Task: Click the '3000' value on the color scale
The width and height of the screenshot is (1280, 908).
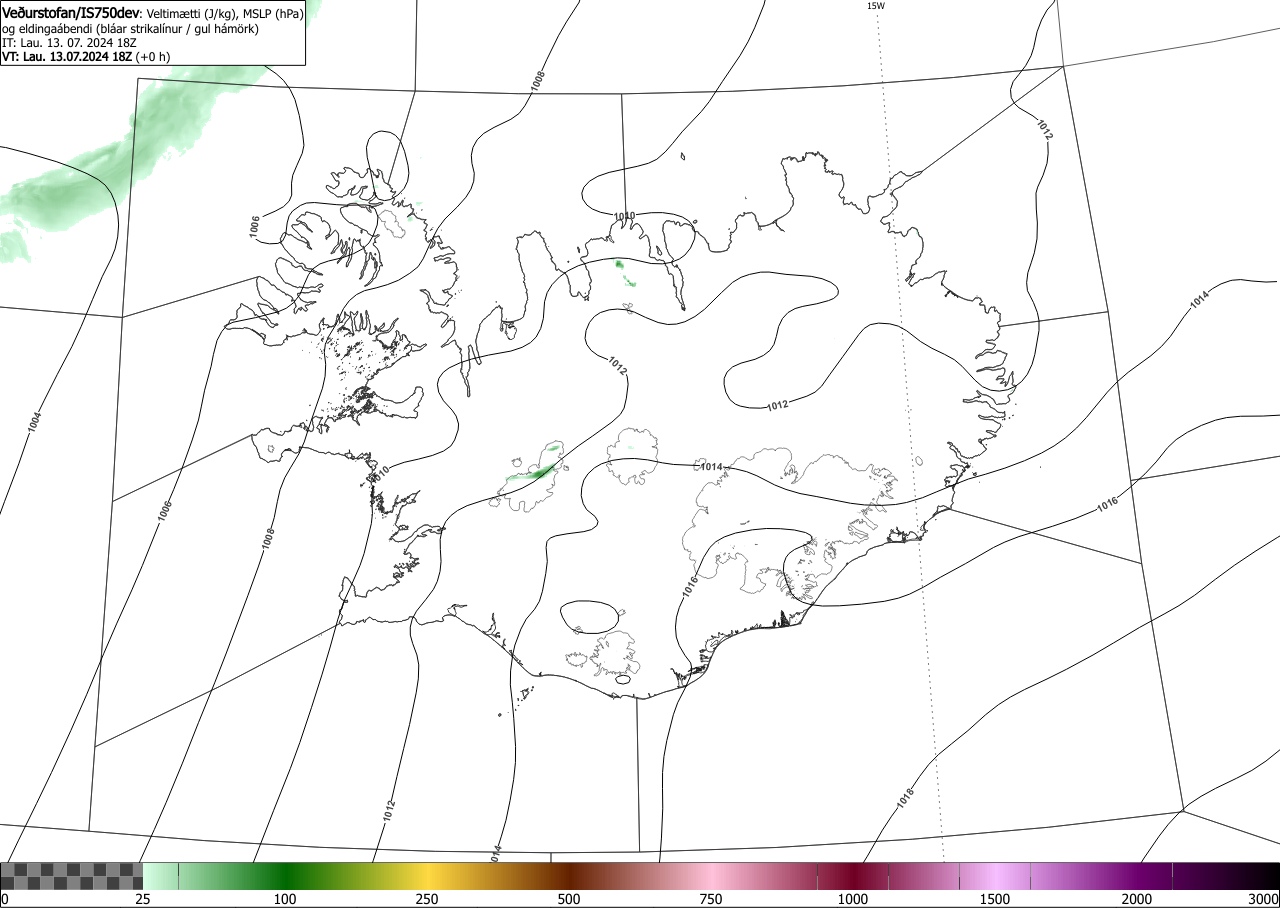Action: [x=1263, y=899]
